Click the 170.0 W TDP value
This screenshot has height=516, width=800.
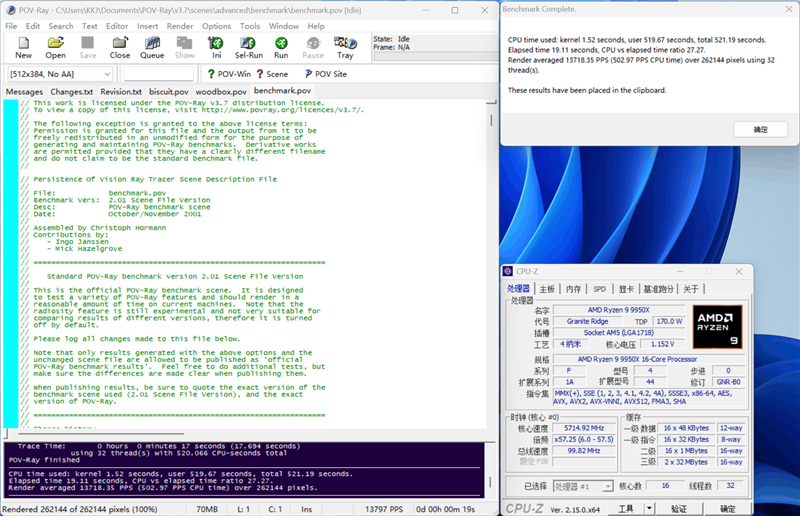pyautogui.click(x=669, y=322)
